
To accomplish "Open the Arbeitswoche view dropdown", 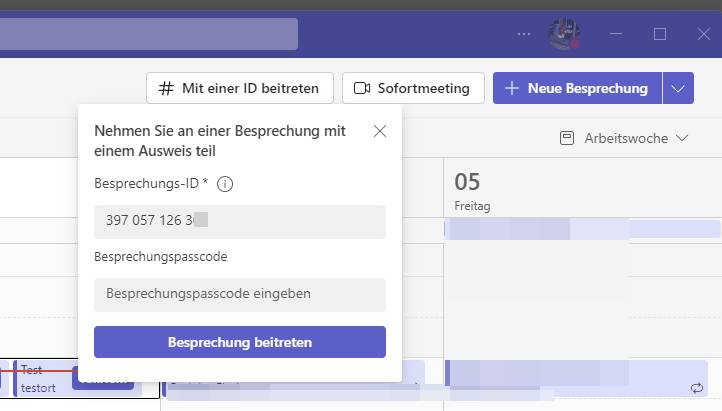I will [x=625, y=138].
